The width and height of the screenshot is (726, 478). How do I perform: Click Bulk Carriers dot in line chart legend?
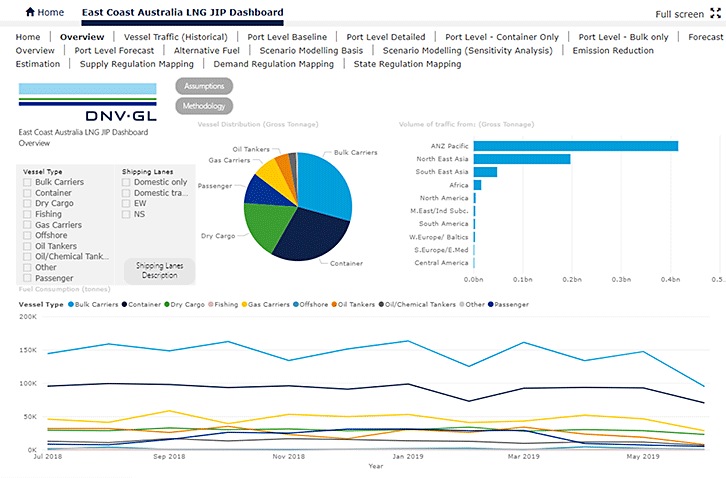(69, 304)
